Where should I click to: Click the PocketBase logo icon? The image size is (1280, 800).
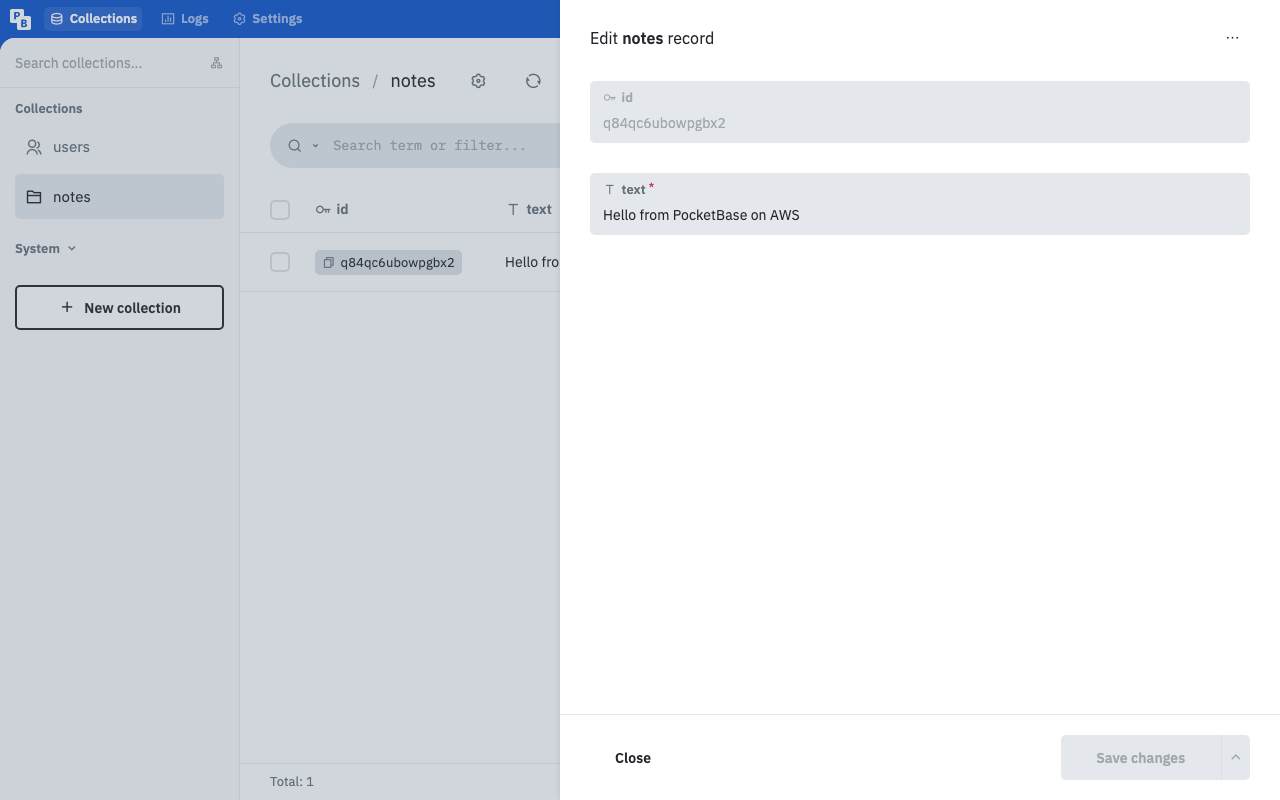pos(20,19)
